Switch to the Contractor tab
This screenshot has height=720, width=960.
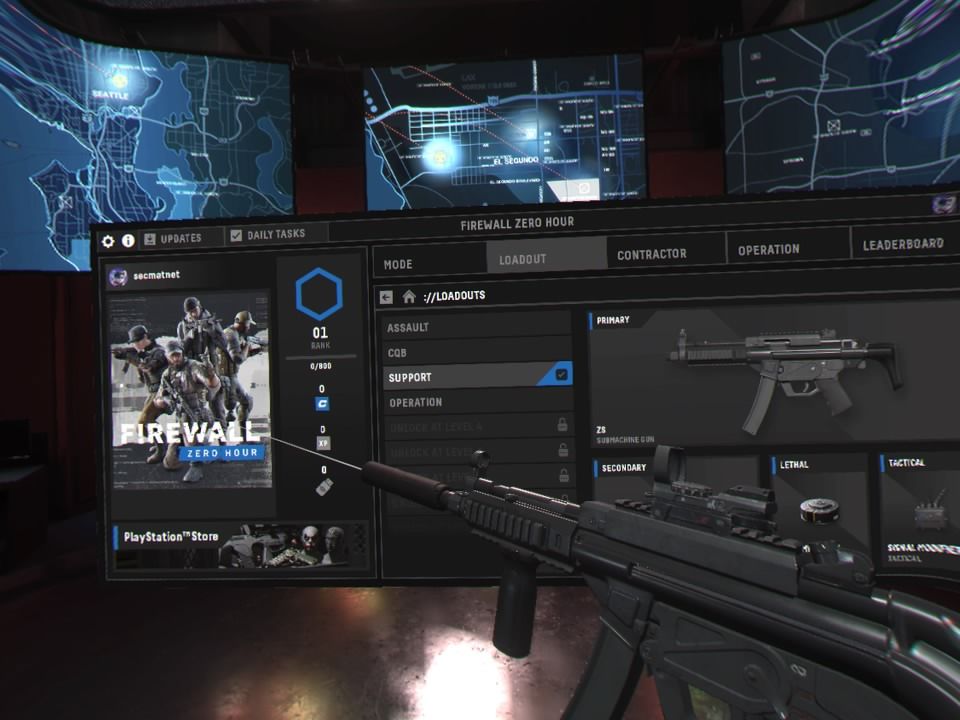tap(651, 252)
